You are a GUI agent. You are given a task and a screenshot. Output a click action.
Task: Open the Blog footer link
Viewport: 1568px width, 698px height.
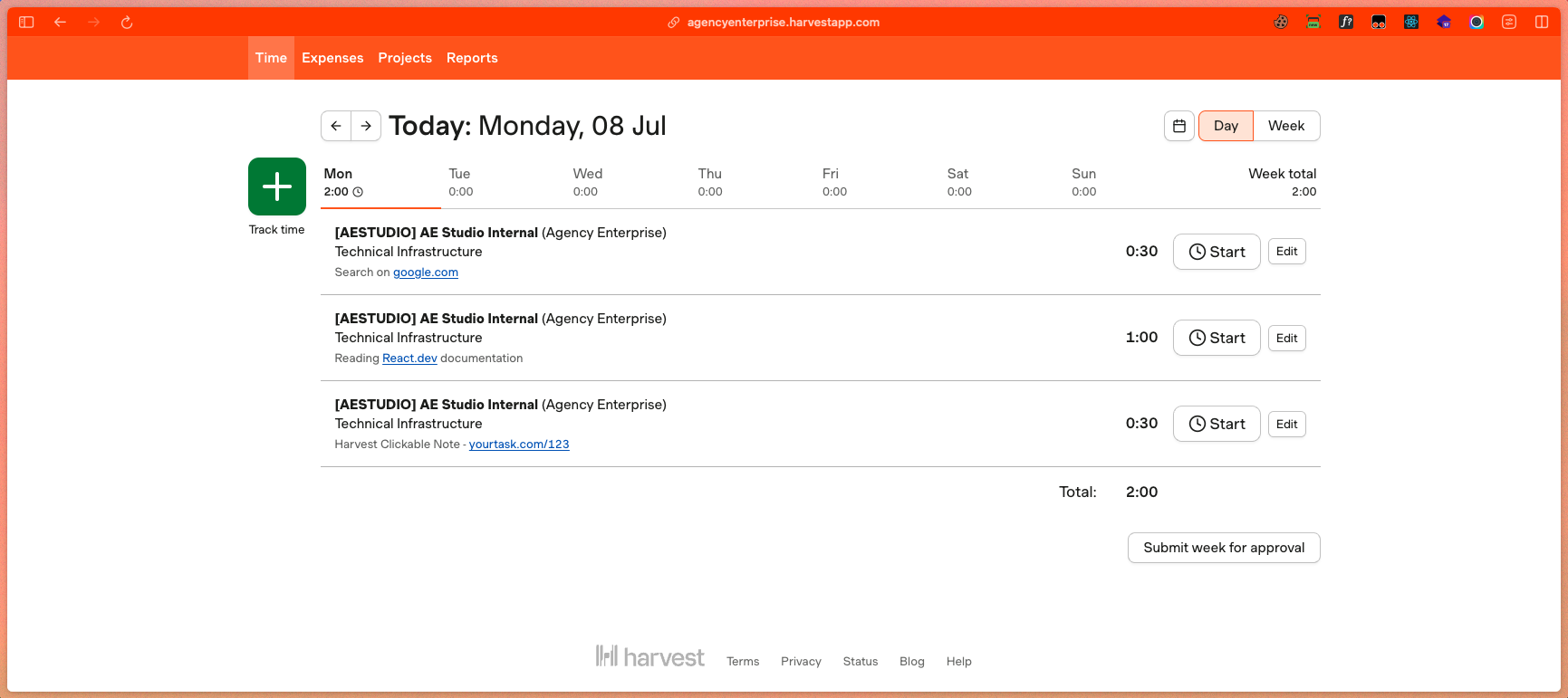pyautogui.click(x=912, y=662)
